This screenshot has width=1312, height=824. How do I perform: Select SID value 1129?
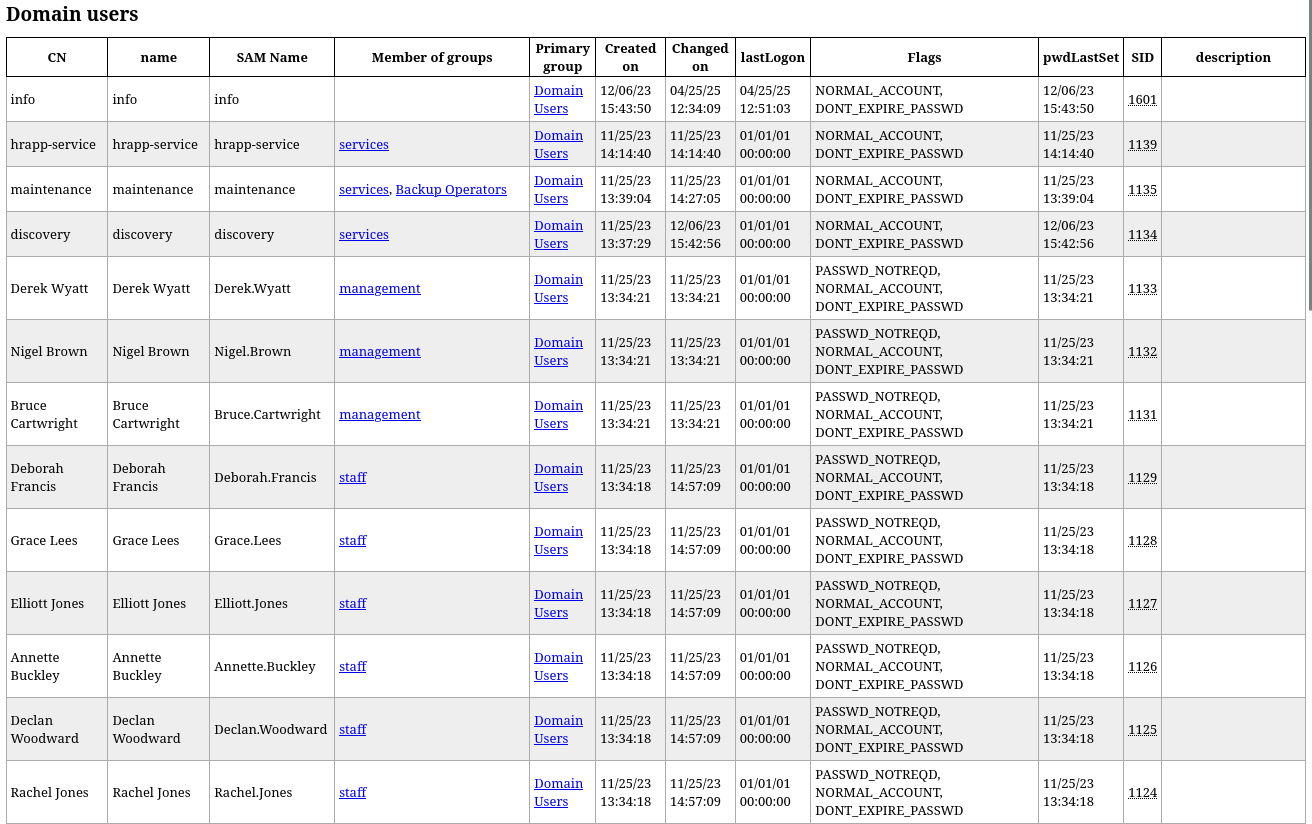pyautogui.click(x=1142, y=477)
